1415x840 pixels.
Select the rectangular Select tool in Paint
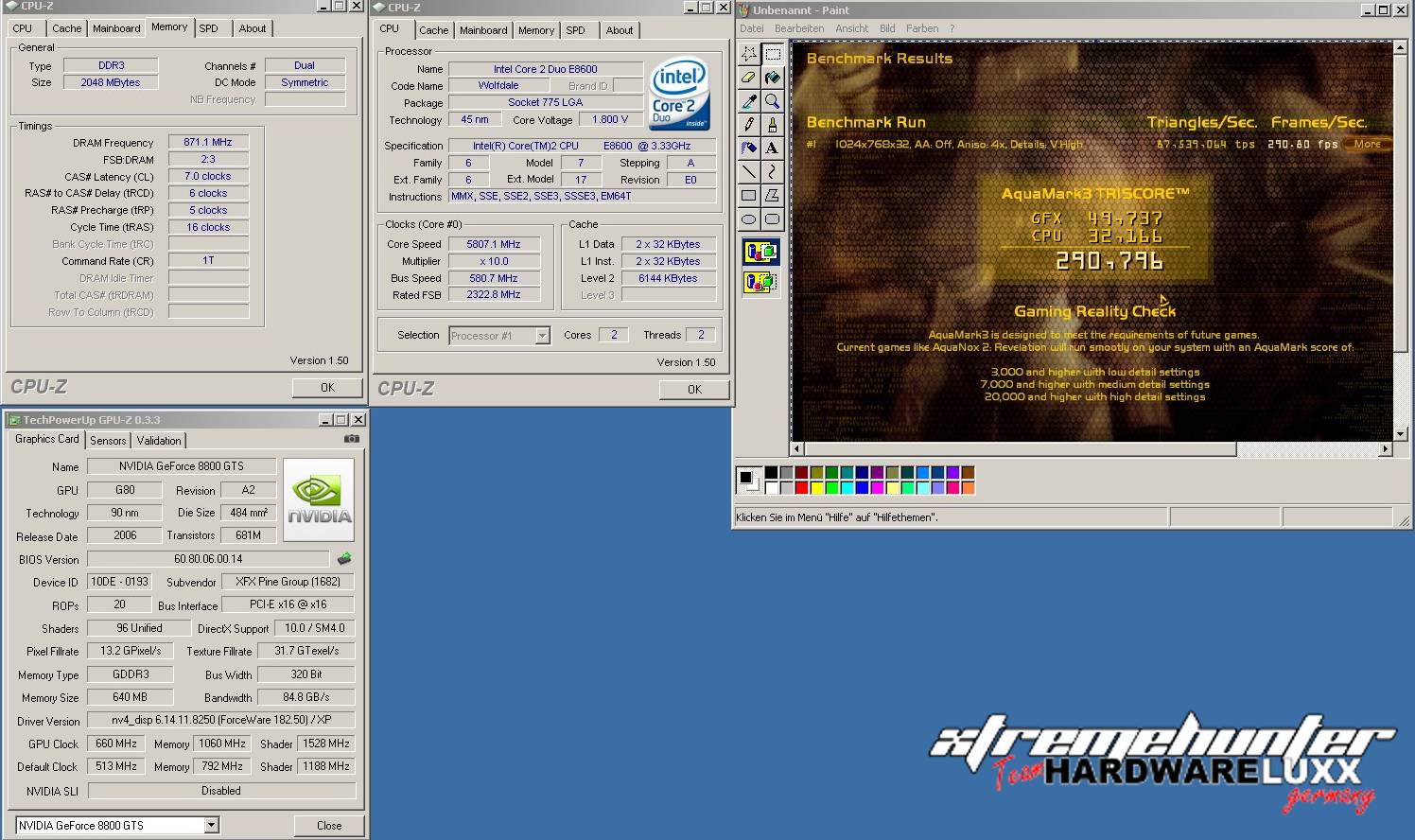coord(773,54)
